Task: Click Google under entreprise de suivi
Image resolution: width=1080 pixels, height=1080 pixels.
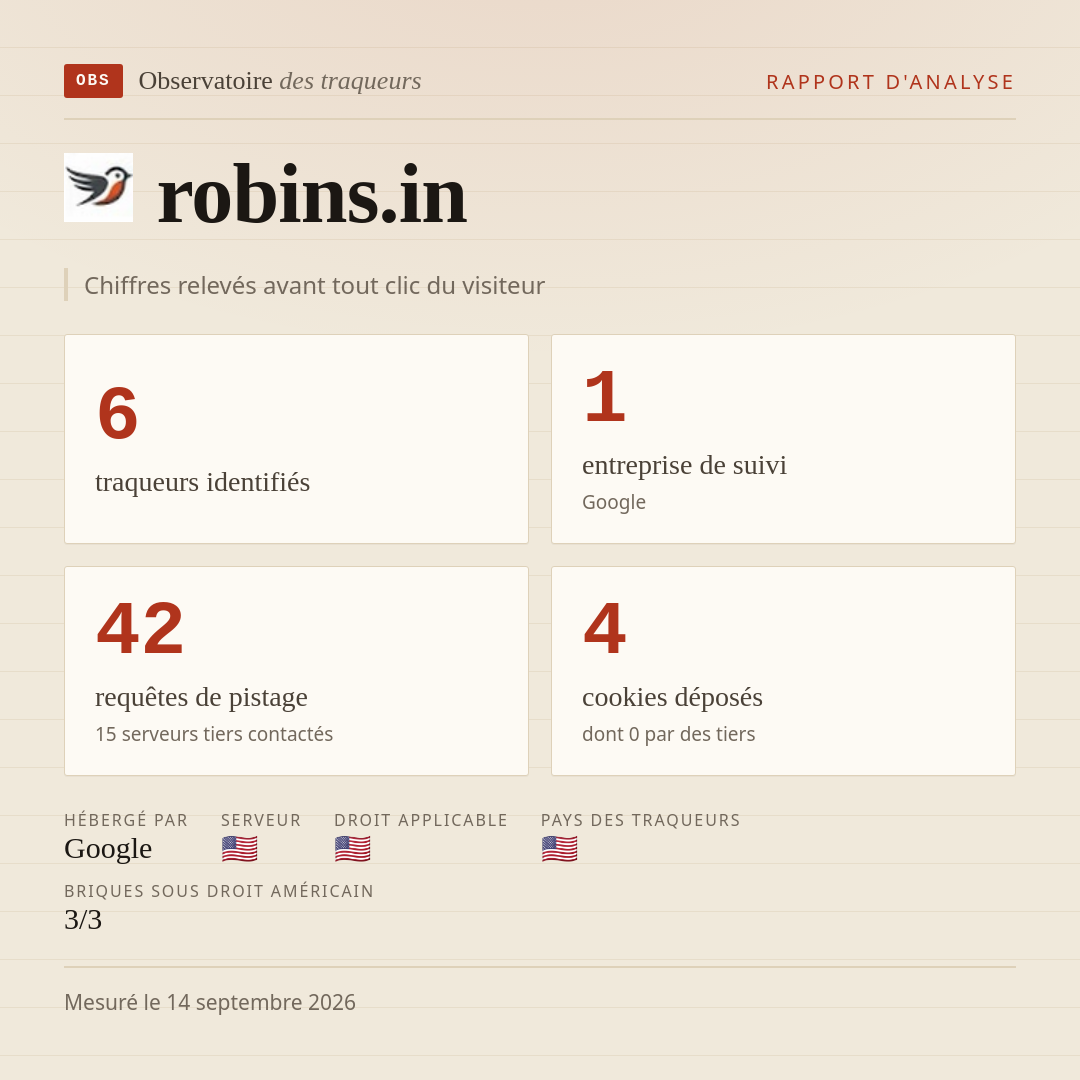Action: click(614, 502)
